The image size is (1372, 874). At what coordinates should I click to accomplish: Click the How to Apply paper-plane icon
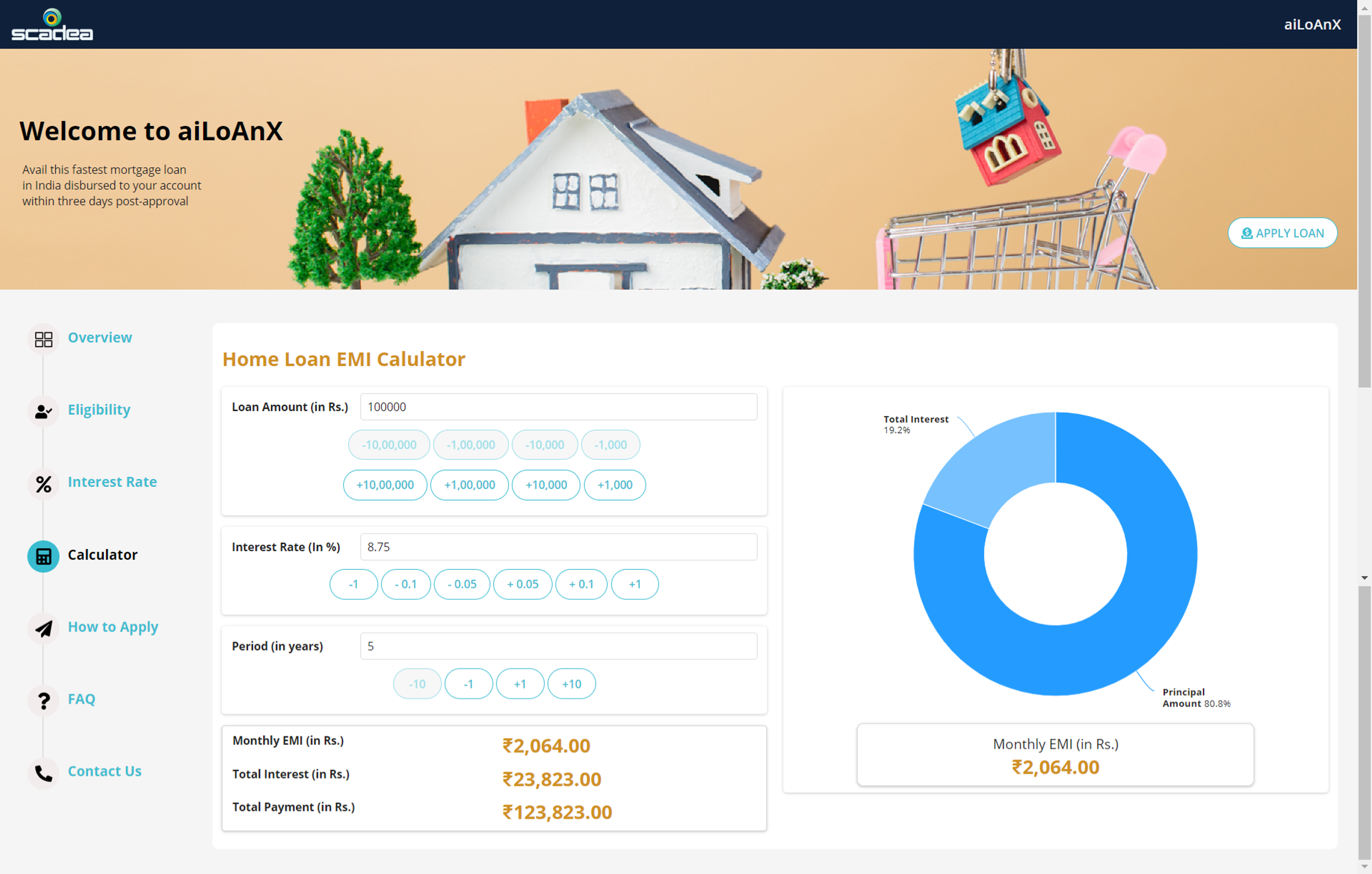[43, 629]
